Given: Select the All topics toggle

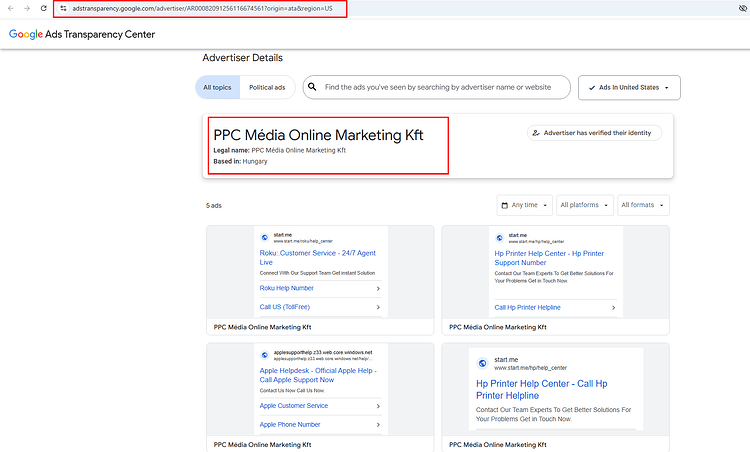Looking at the screenshot, I should tap(217, 88).
